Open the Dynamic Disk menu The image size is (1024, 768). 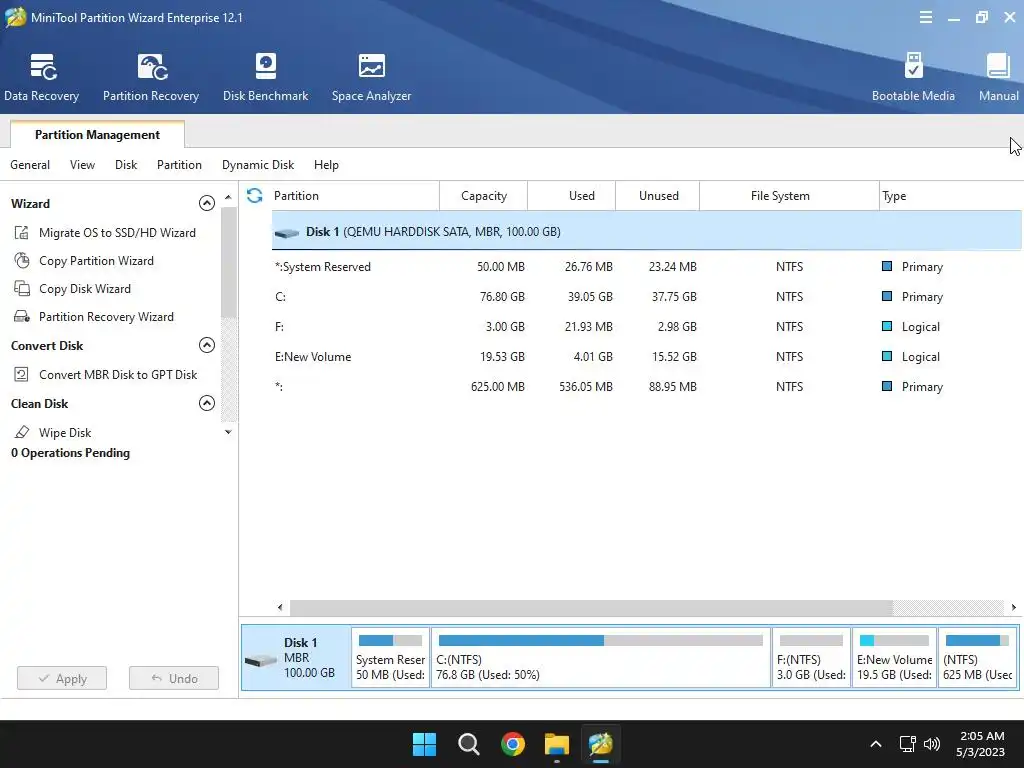tap(258, 165)
